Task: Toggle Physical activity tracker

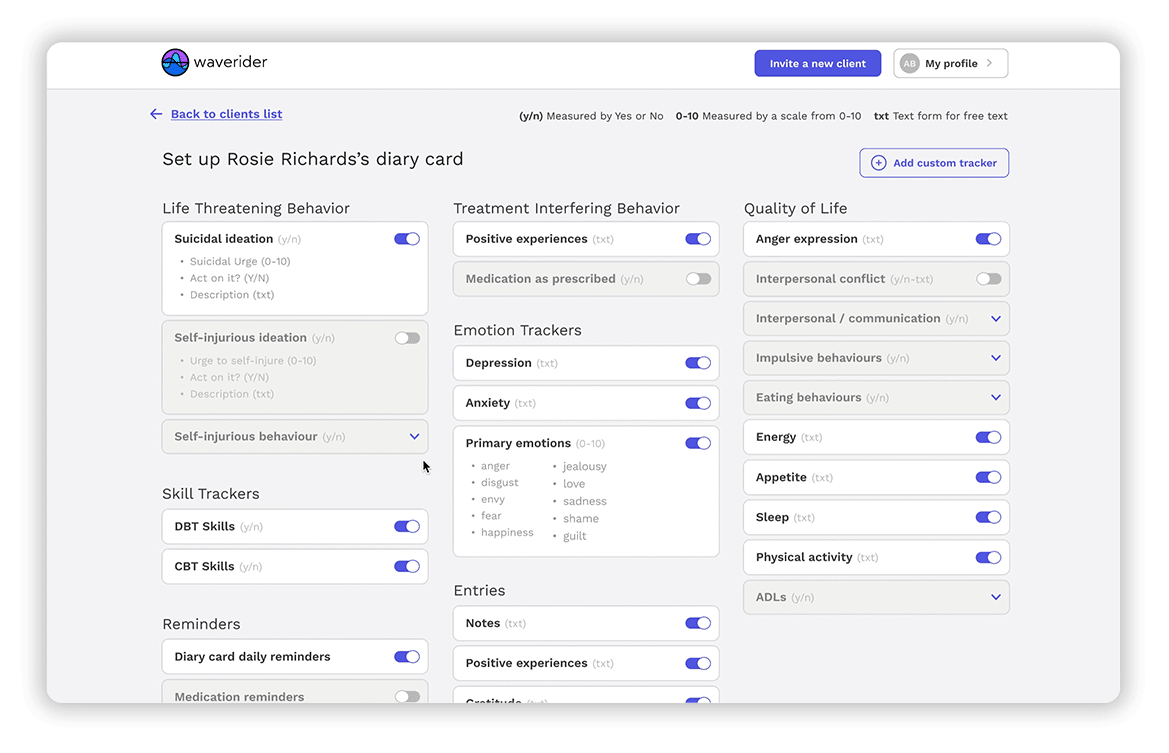Action: [x=988, y=558]
